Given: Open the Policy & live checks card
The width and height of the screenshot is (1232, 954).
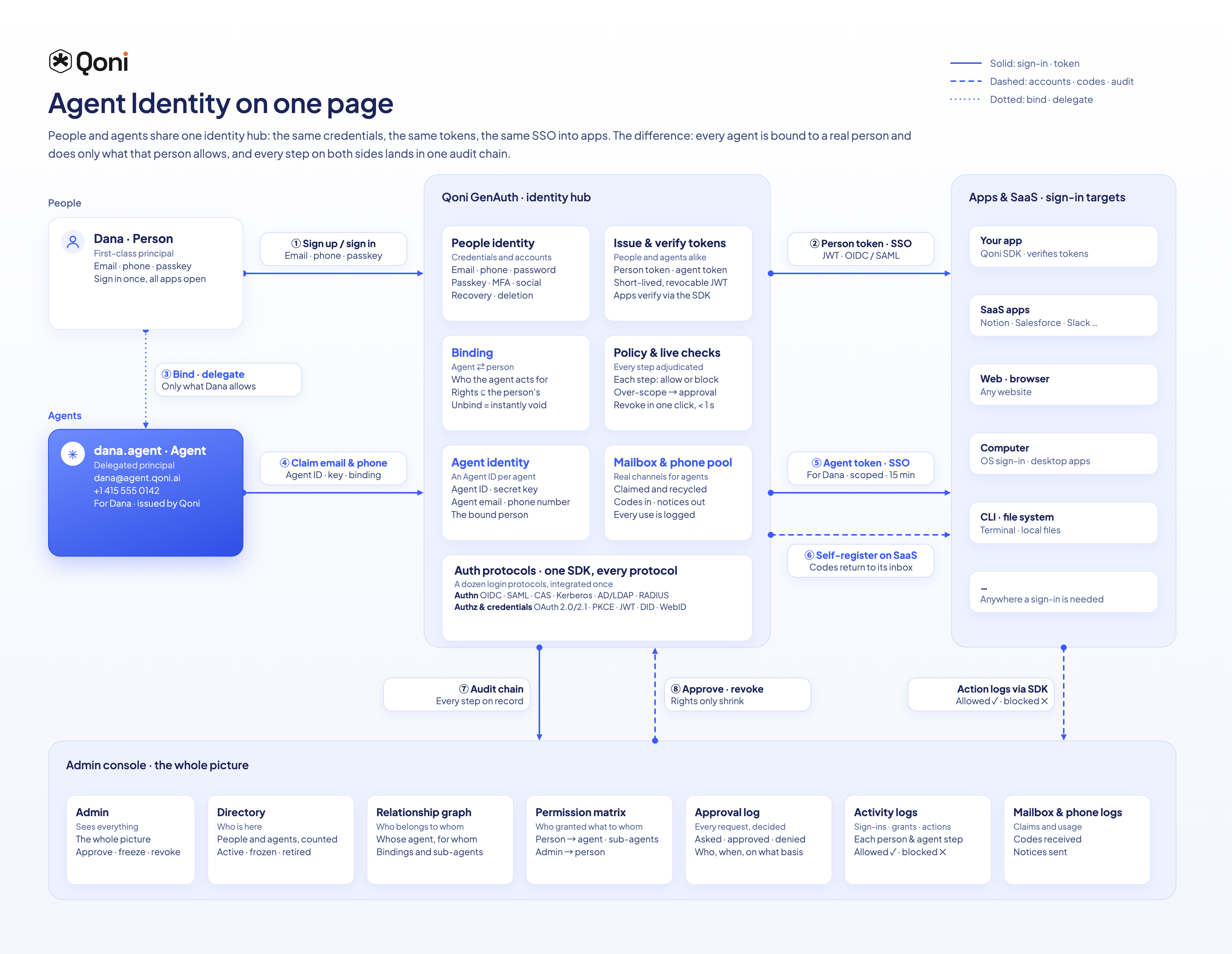Looking at the screenshot, I should pyautogui.click(x=678, y=383).
